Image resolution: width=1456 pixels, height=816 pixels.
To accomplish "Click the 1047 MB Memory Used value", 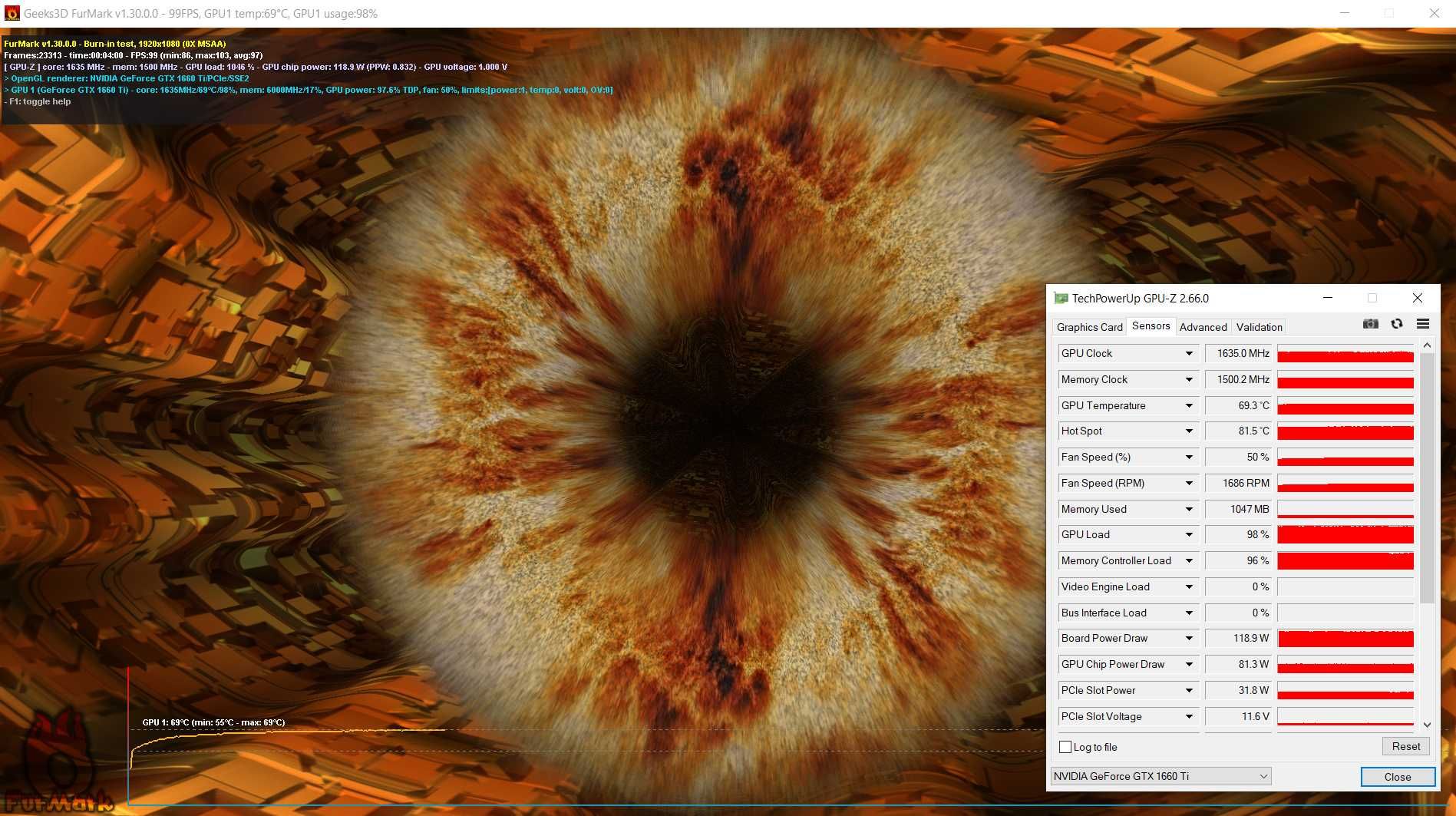I will click(1238, 509).
